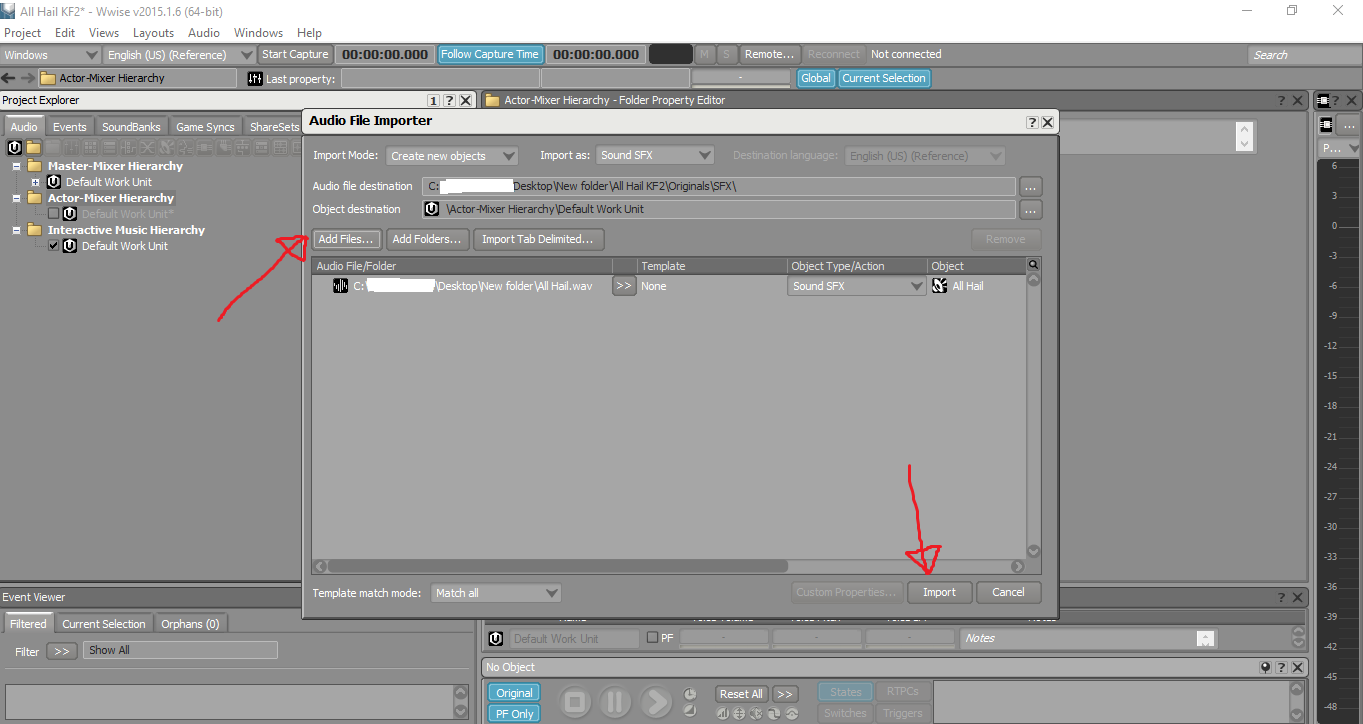Cancel the Audio File Importer dialog
The height and width of the screenshot is (724, 1363).
click(1008, 592)
